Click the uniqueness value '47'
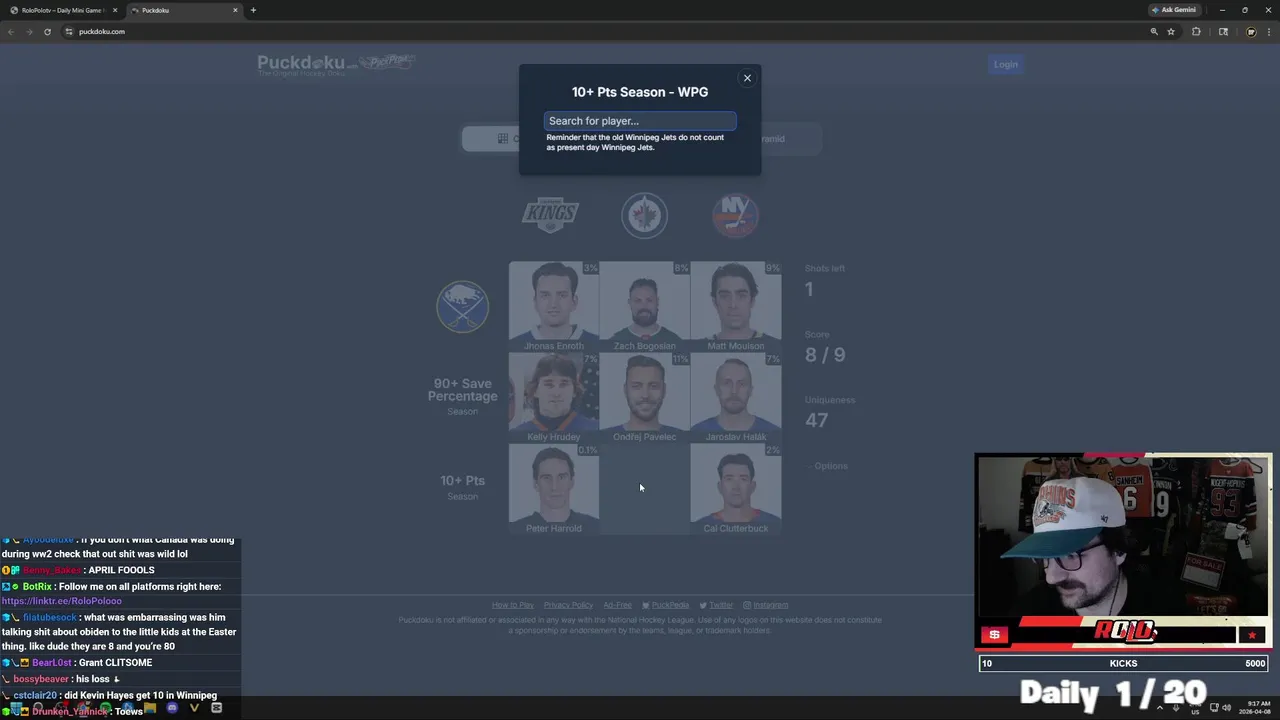1280x720 pixels. (x=816, y=420)
